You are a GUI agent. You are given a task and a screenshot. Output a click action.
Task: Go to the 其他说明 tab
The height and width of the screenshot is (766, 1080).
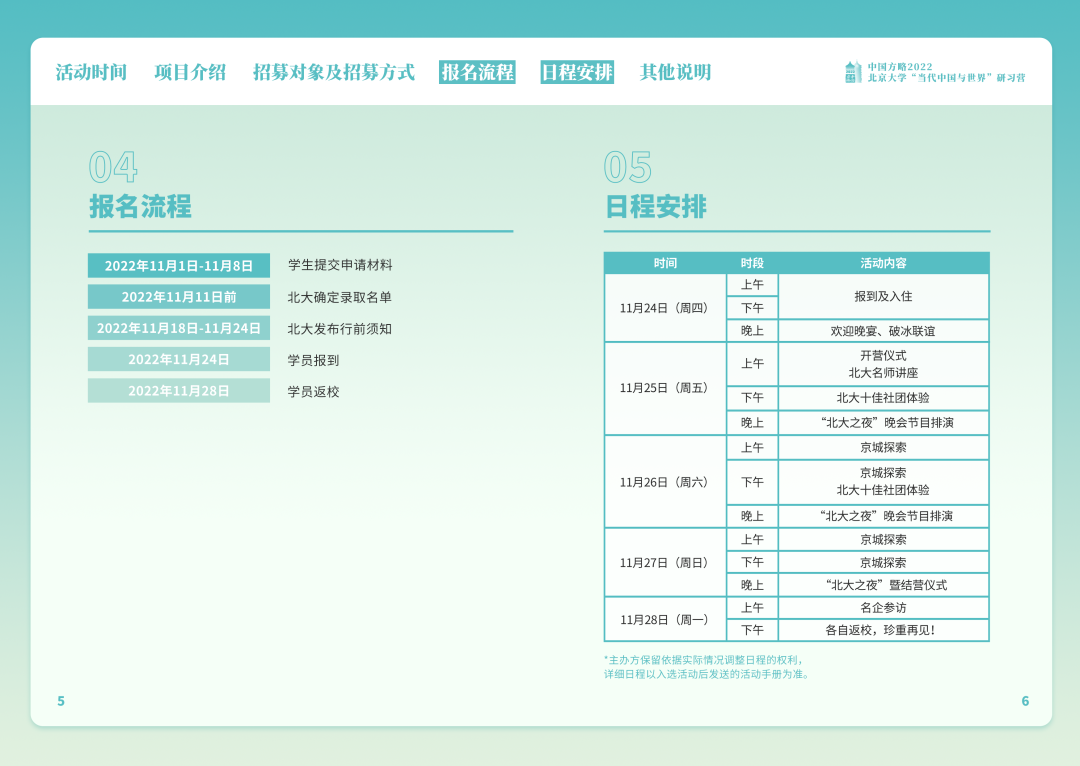[675, 72]
